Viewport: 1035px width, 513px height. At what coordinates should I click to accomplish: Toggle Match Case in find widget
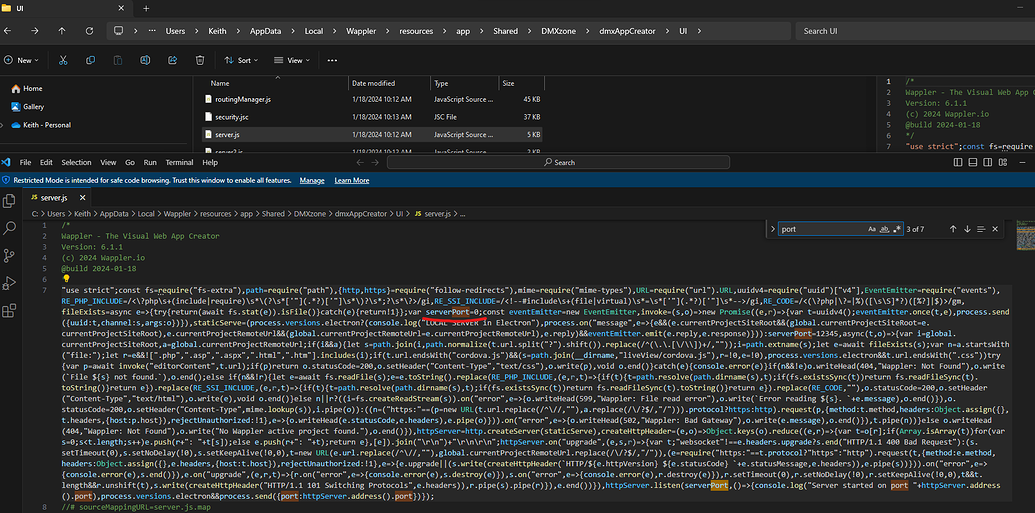872,229
